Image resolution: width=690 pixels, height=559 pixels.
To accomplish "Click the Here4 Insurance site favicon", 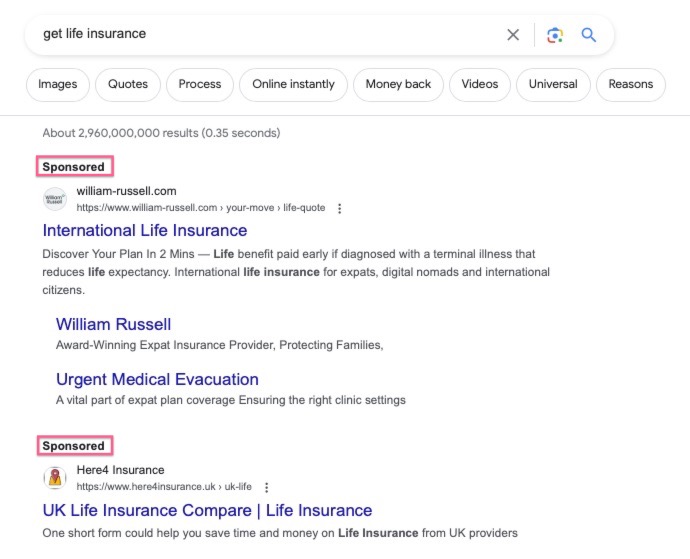I will pos(55,478).
